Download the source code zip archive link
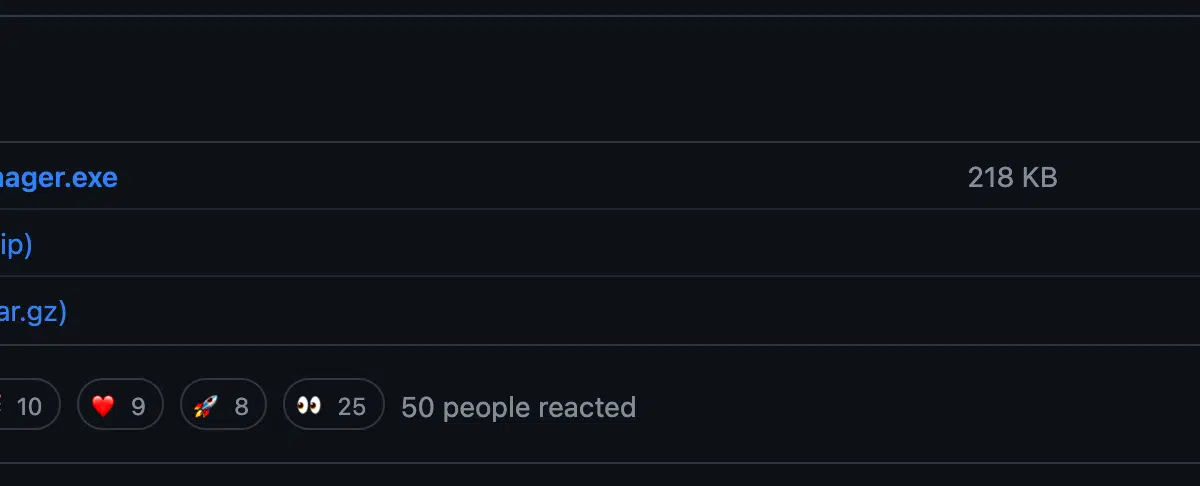Viewport: 1200px width, 486px height. (x=16, y=245)
